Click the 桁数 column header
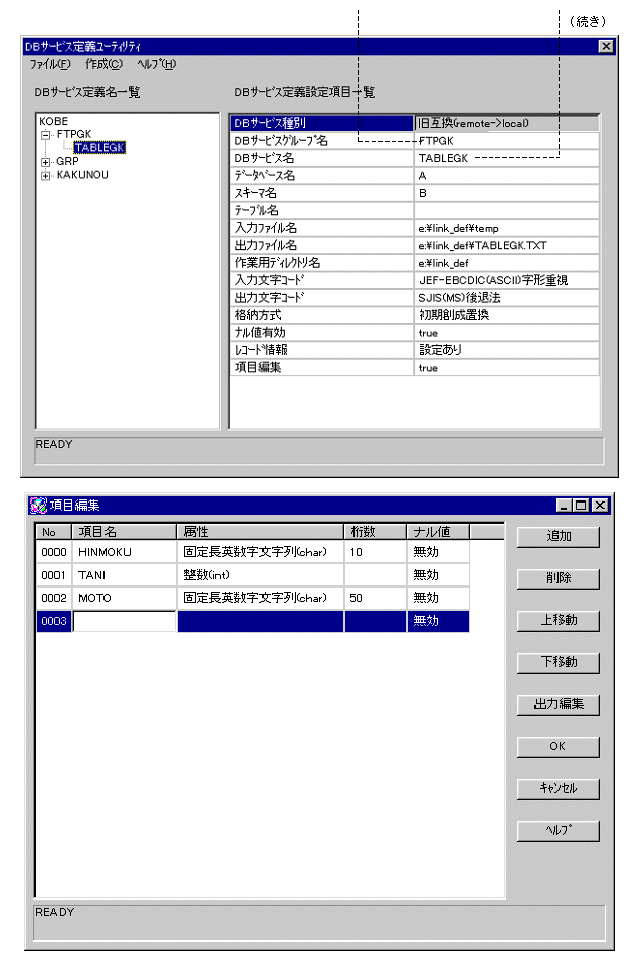 pyautogui.click(x=375, y=532)
